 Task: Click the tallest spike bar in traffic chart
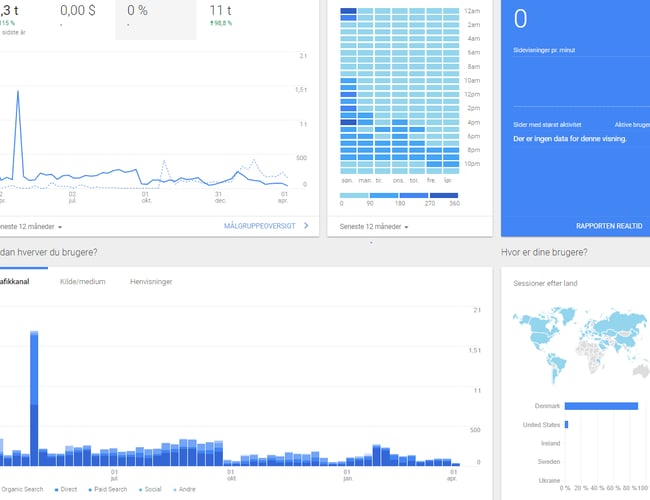[x=34, y=398]
